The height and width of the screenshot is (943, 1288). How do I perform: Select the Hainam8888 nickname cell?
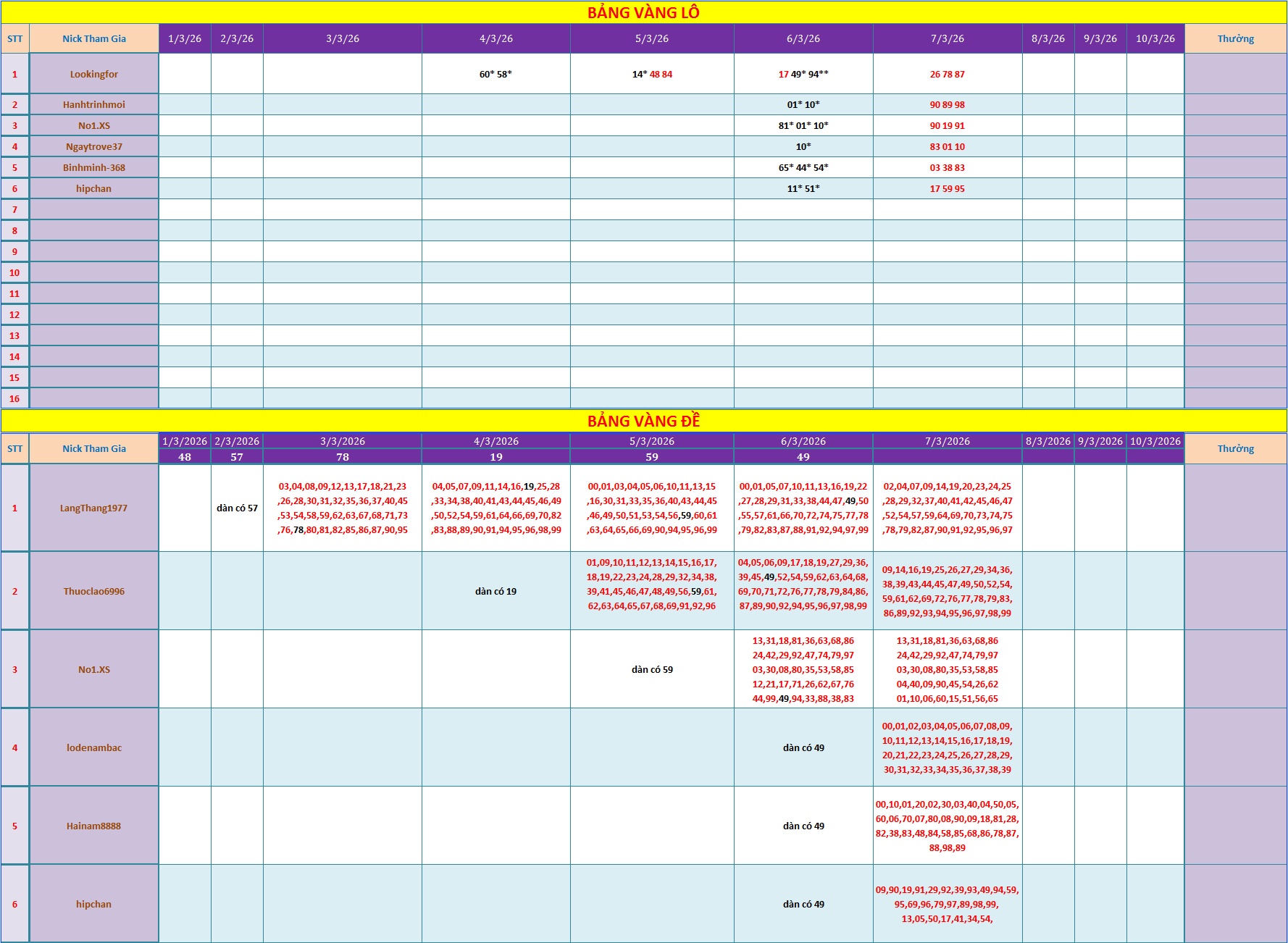point(94,826)
